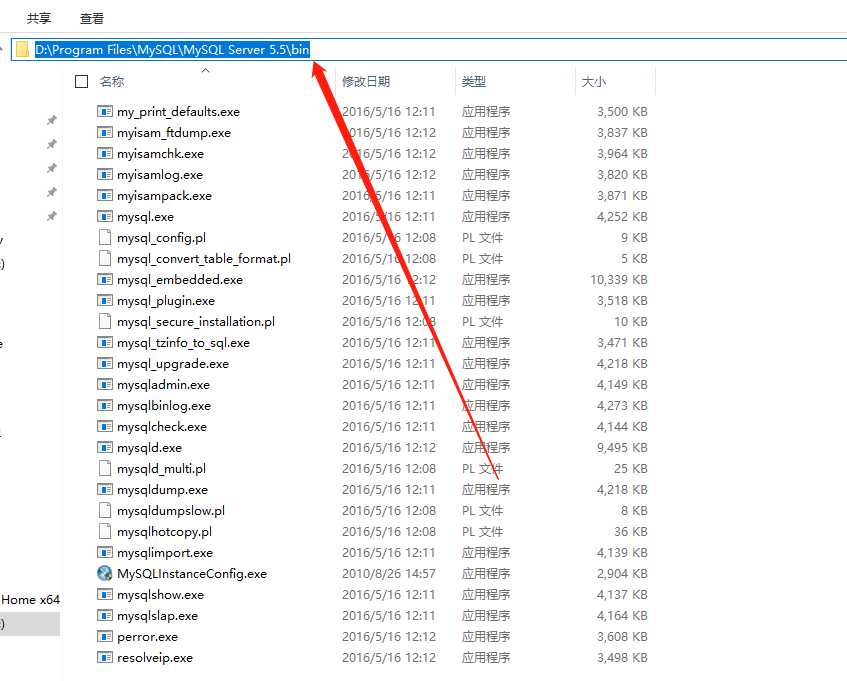The width and height of the screenshot is (847, 681).
Task: Select the mysqld_multi.pl file icon
Action: pos(105,468)
